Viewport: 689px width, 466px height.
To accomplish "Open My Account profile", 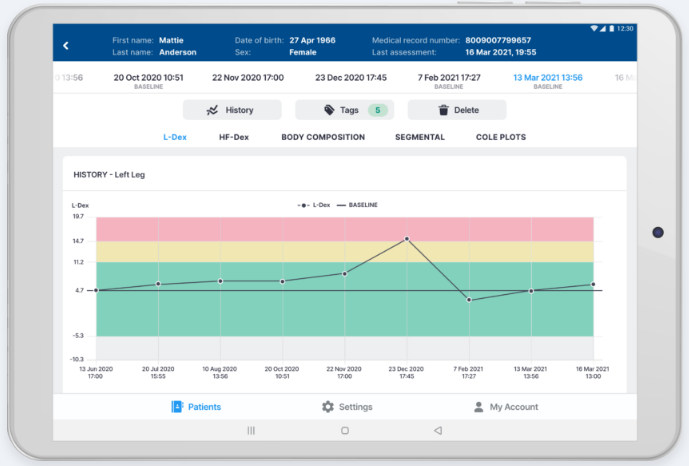I will click(505, 407).
